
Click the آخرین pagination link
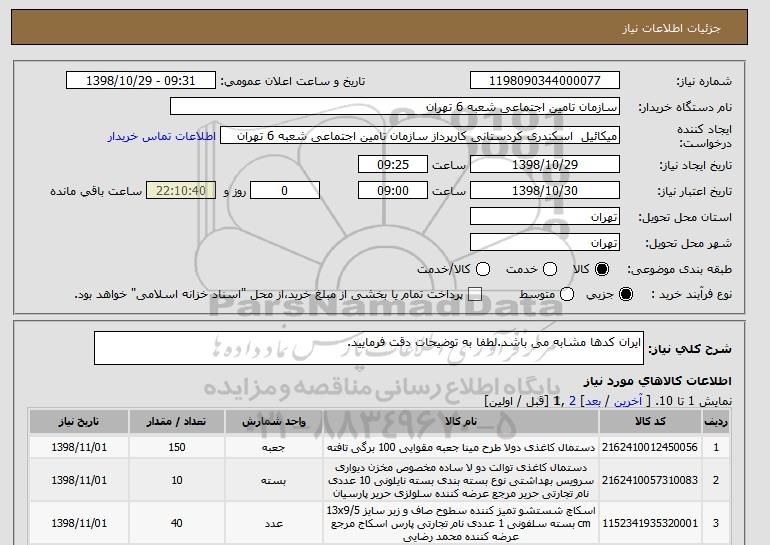click(628, 401)
